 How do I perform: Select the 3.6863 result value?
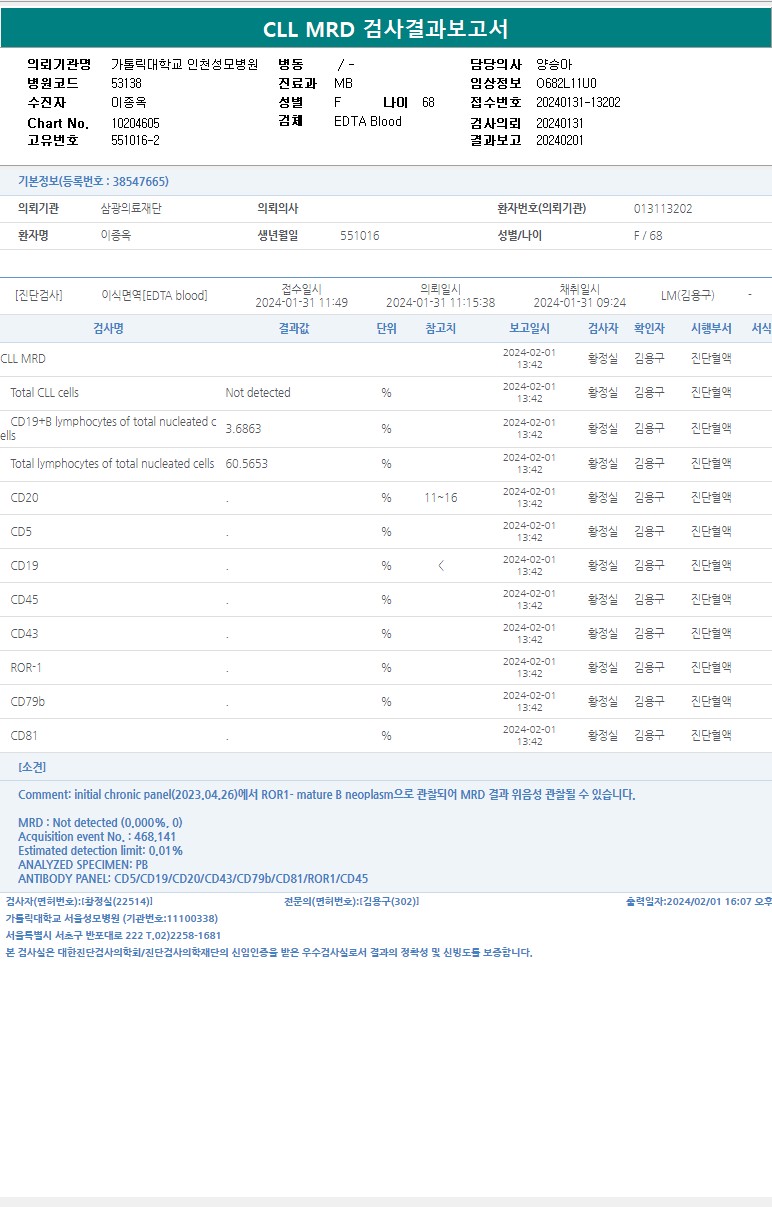(x=244, y=428)
